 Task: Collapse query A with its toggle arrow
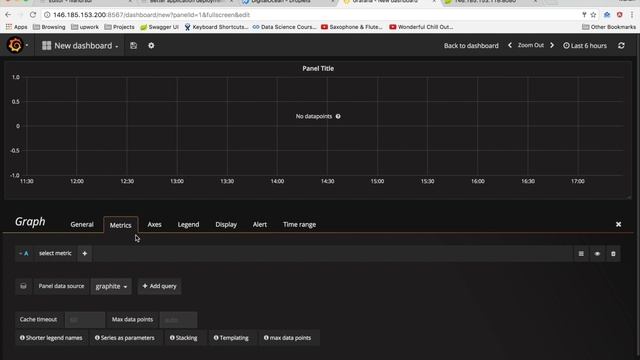point(20,253)
